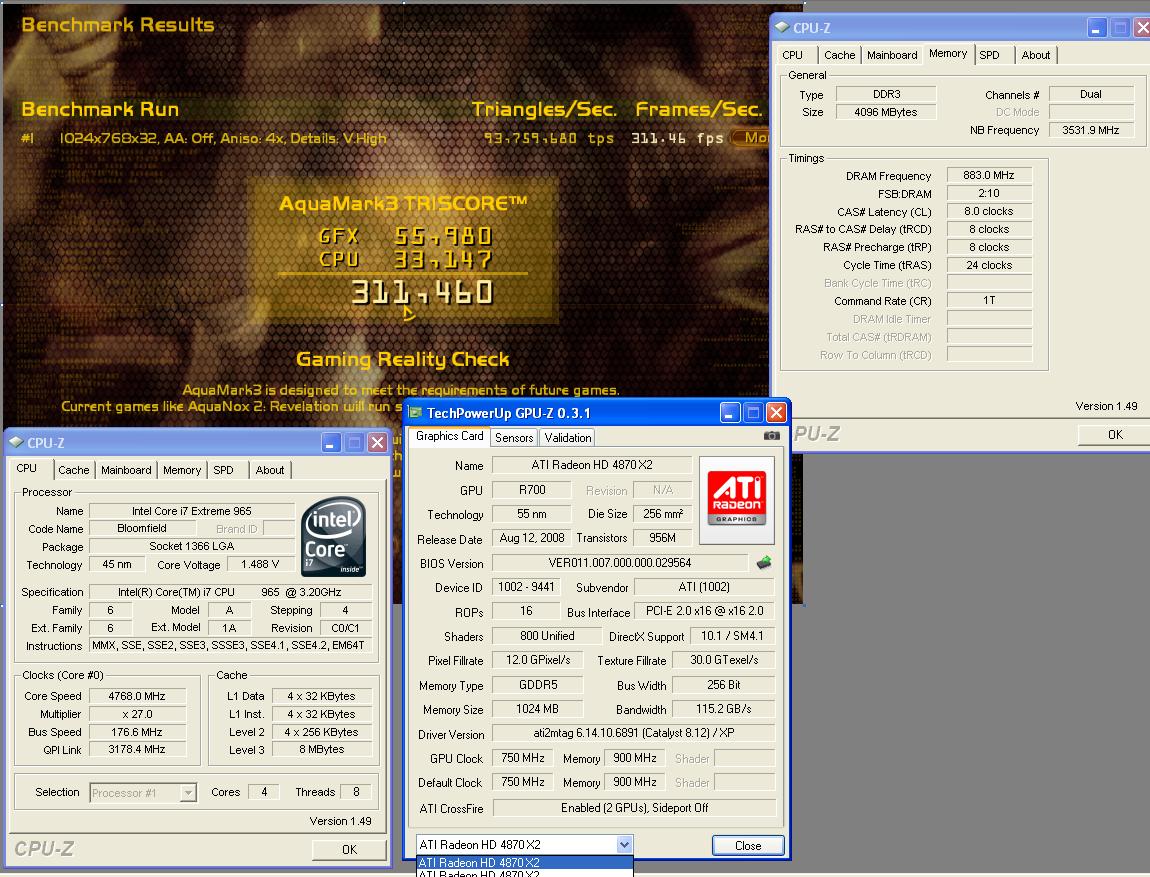Open Memory tab in lower CPU-Z window

182,470
